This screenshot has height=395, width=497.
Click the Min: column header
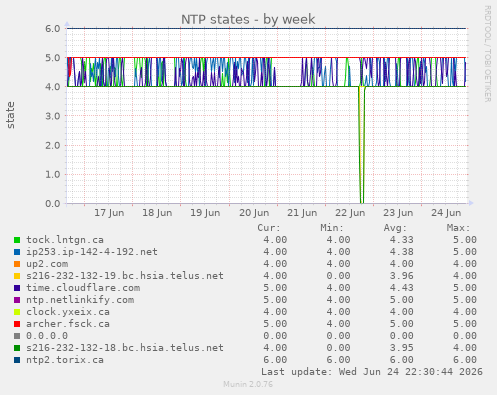coord(332,228)
